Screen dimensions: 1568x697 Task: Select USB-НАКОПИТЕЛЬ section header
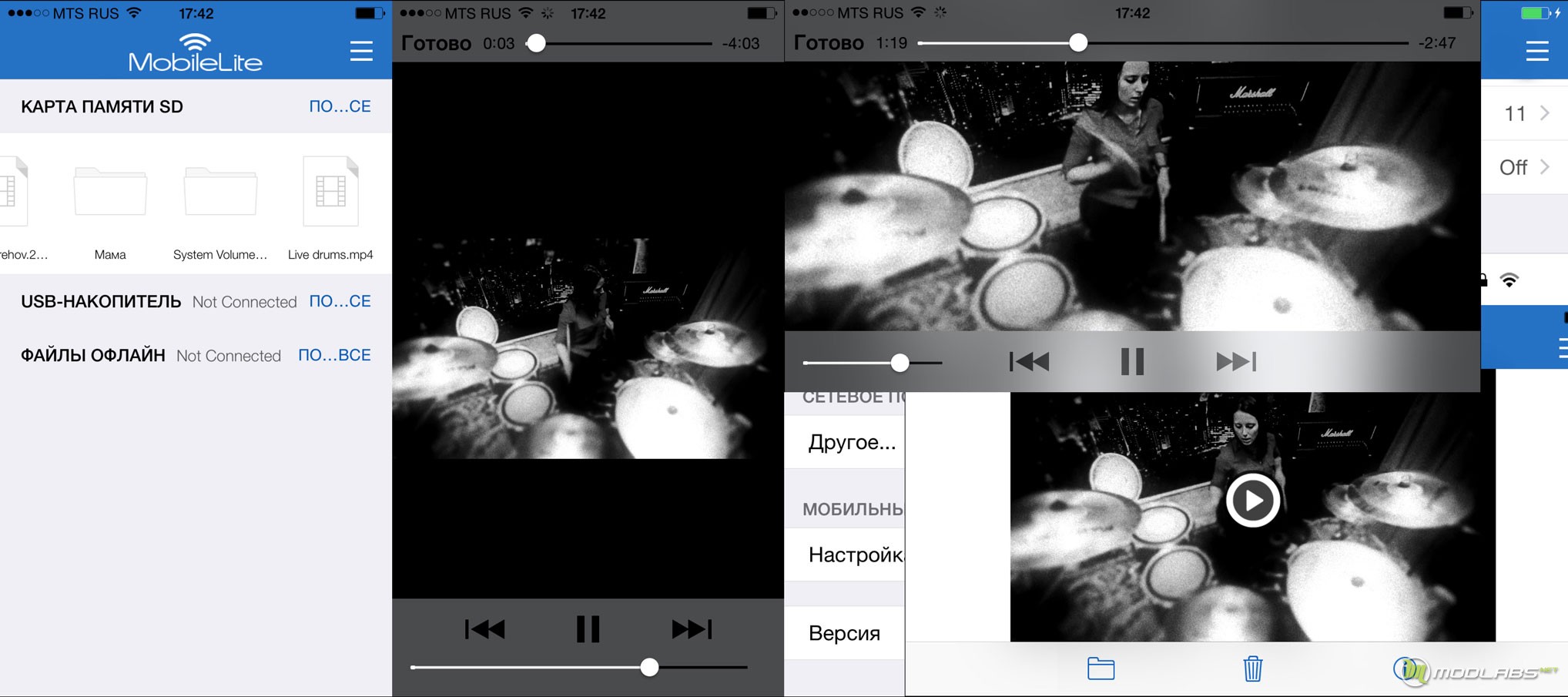pos(101,301)
